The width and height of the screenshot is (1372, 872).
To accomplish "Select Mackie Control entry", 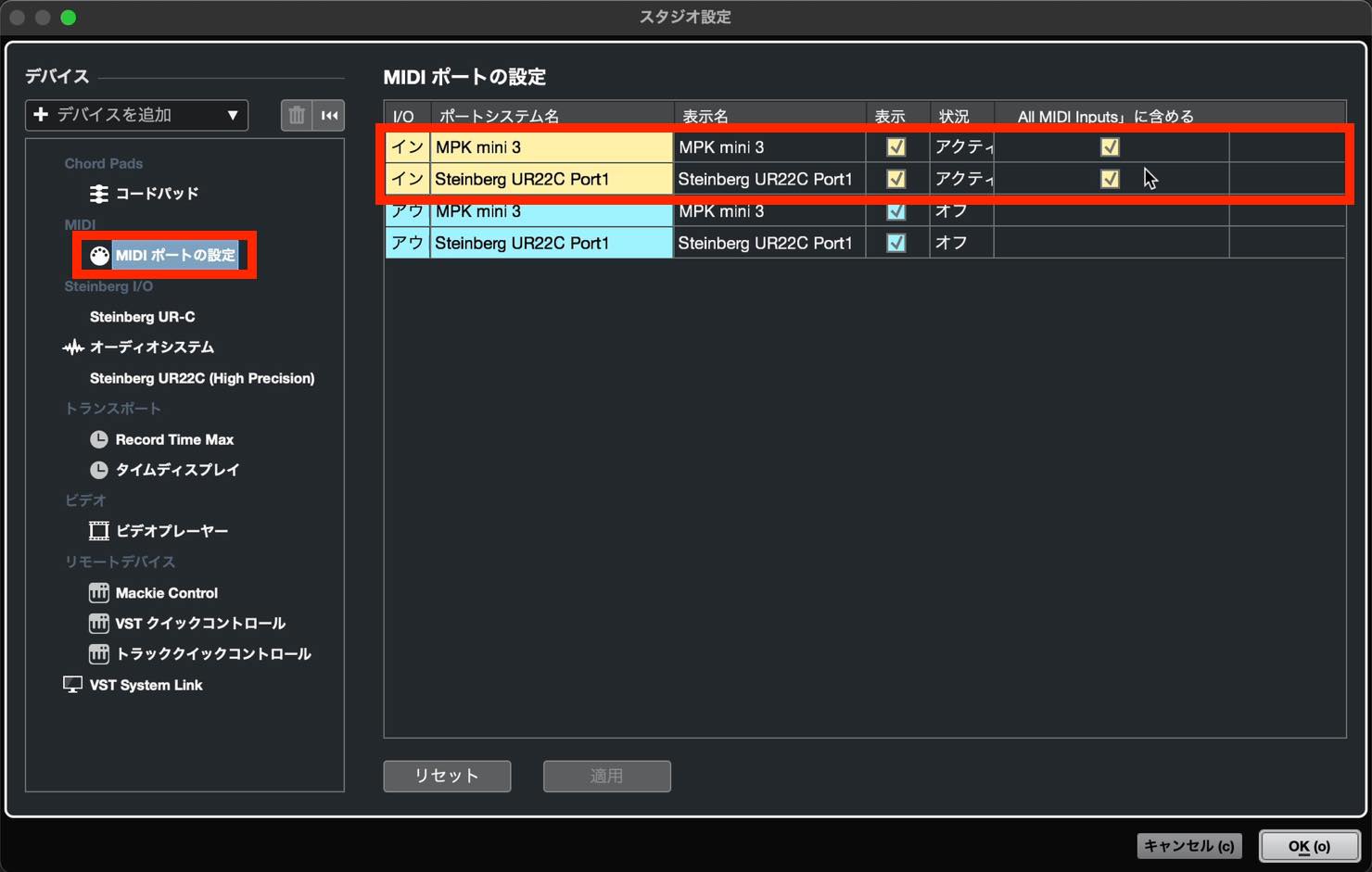I will coord(166,593).
